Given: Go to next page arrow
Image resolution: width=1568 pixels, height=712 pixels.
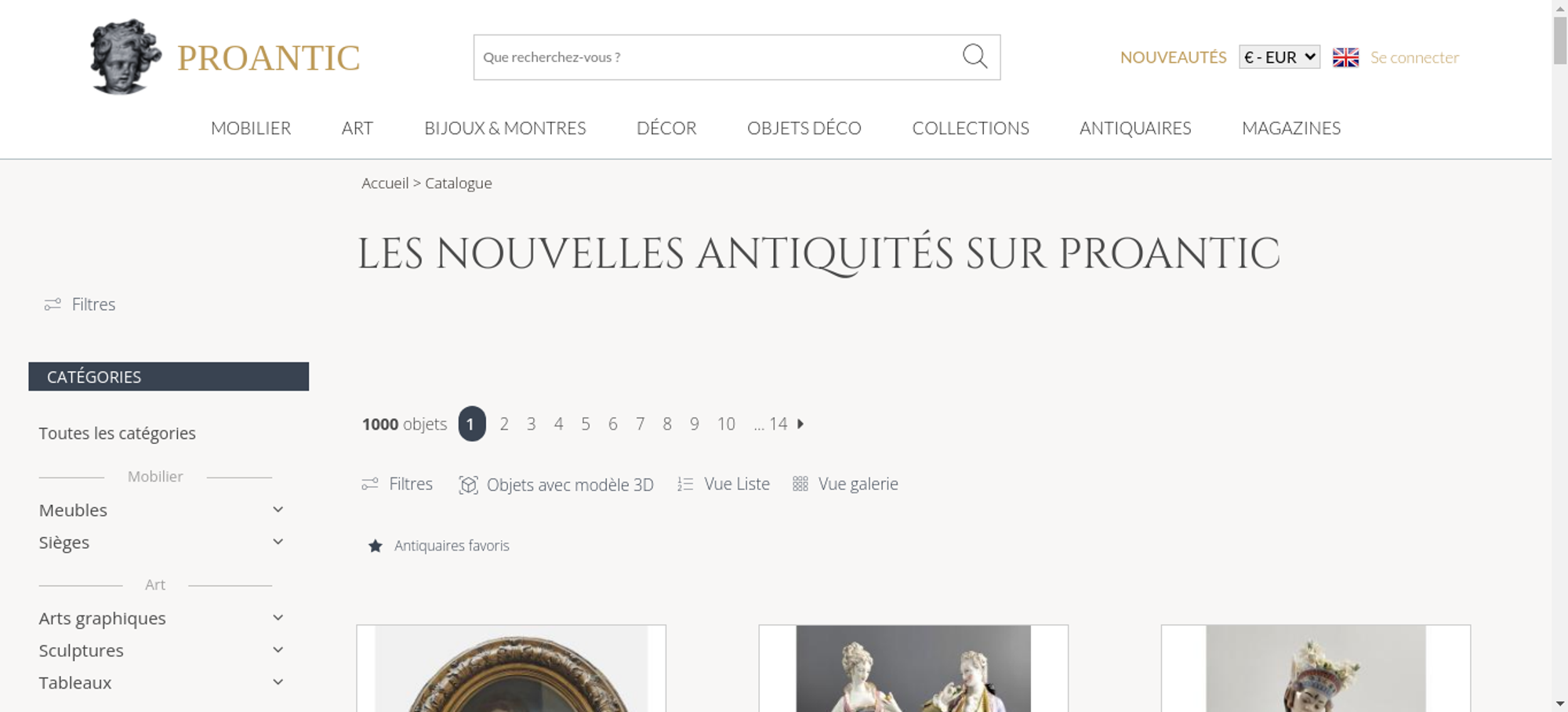Looking at the screenshot, I should [x=800, y=424].
